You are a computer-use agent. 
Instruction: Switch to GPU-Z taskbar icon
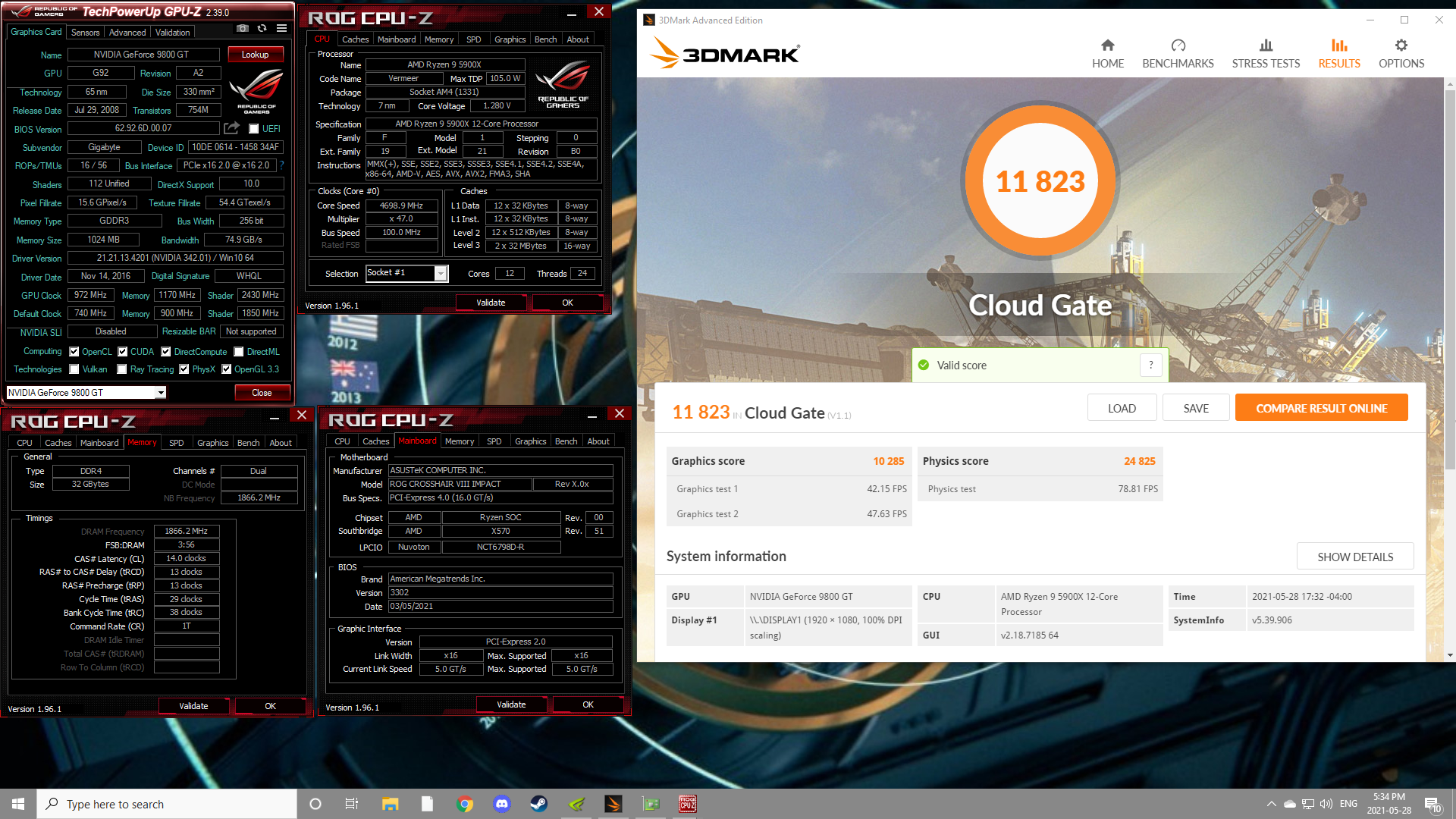coord(651,804)
